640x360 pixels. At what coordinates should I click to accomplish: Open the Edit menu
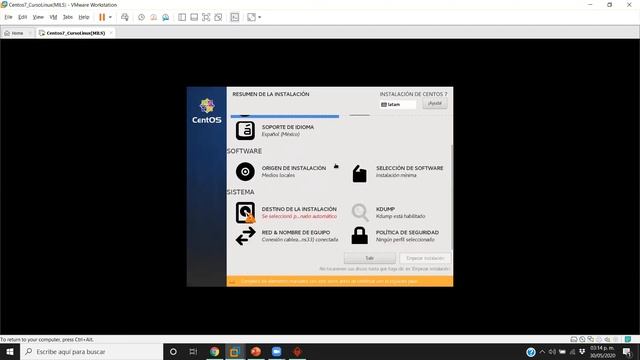[22, 17]
